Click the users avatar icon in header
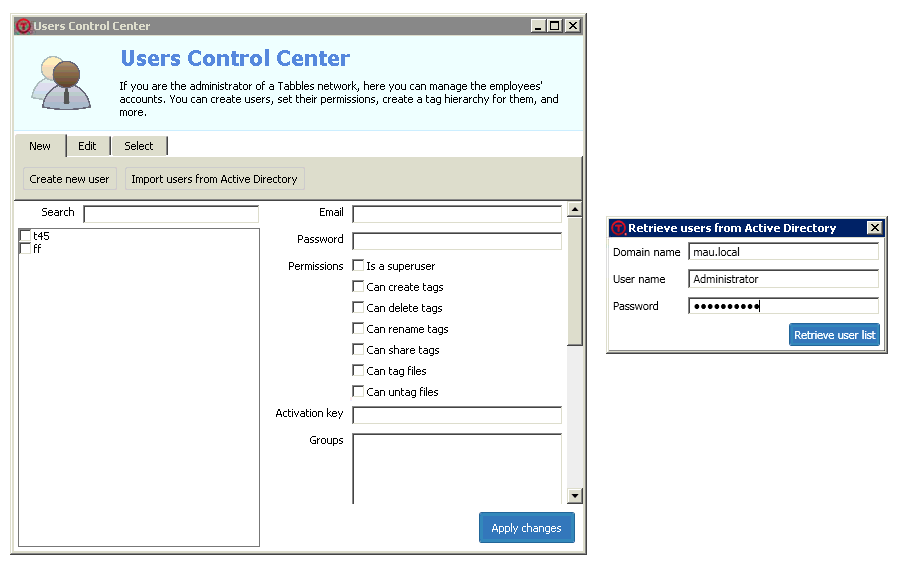The height and width of the screenshot is (572, 903). point(61,83)
